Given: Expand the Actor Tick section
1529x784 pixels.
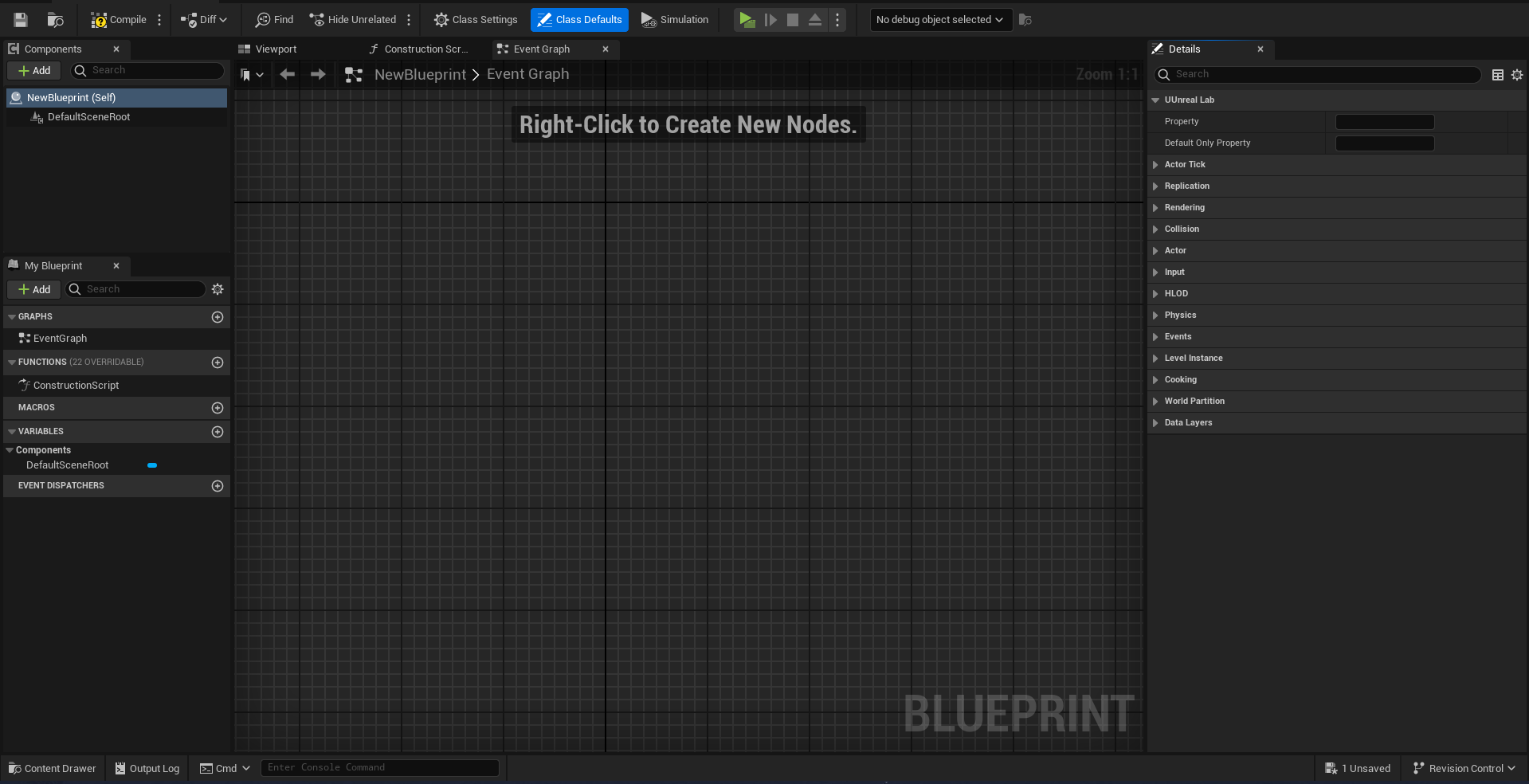Looking at the screenshot, I should (x=1184, y=165).
